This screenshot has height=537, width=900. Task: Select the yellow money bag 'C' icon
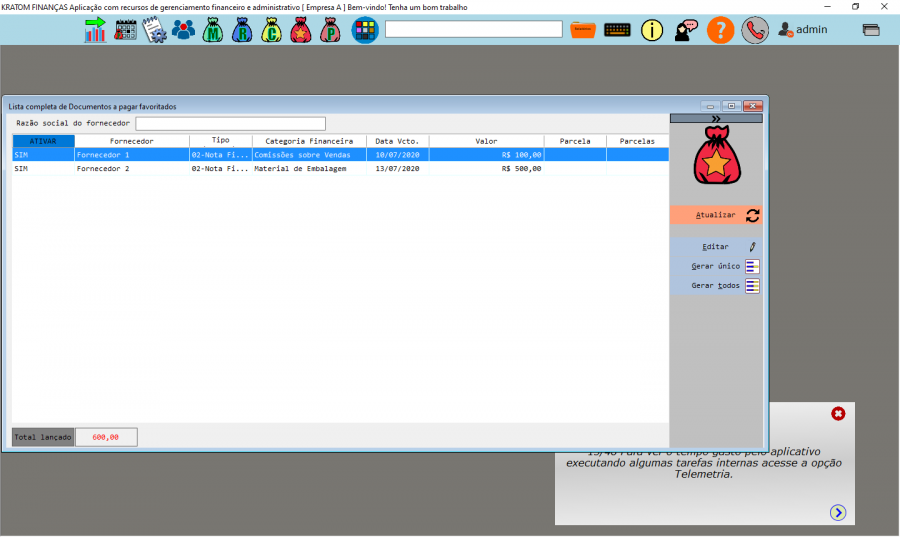click(271, 30)
